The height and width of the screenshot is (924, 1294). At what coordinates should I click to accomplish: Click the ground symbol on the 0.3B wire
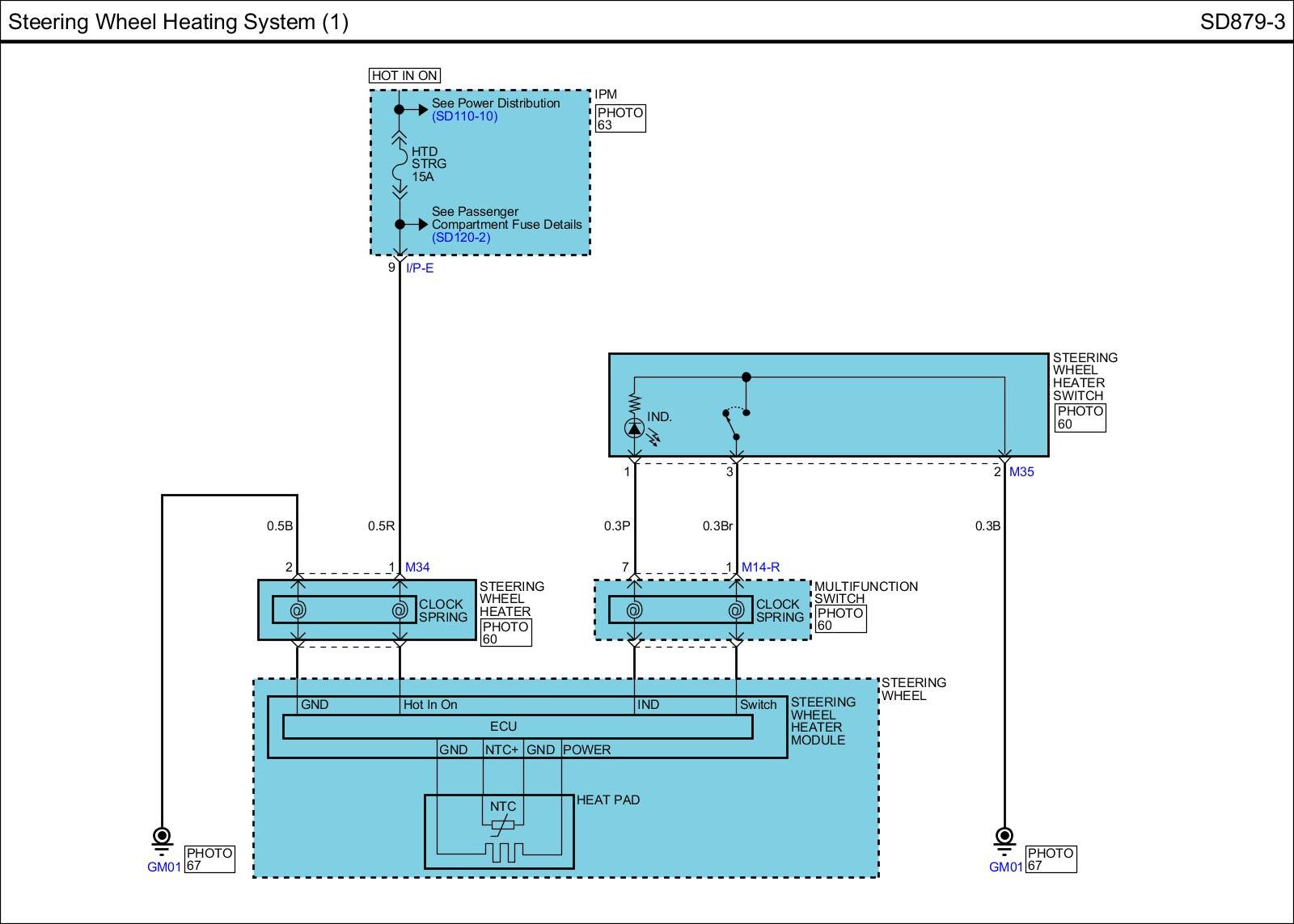point(1004,838)
